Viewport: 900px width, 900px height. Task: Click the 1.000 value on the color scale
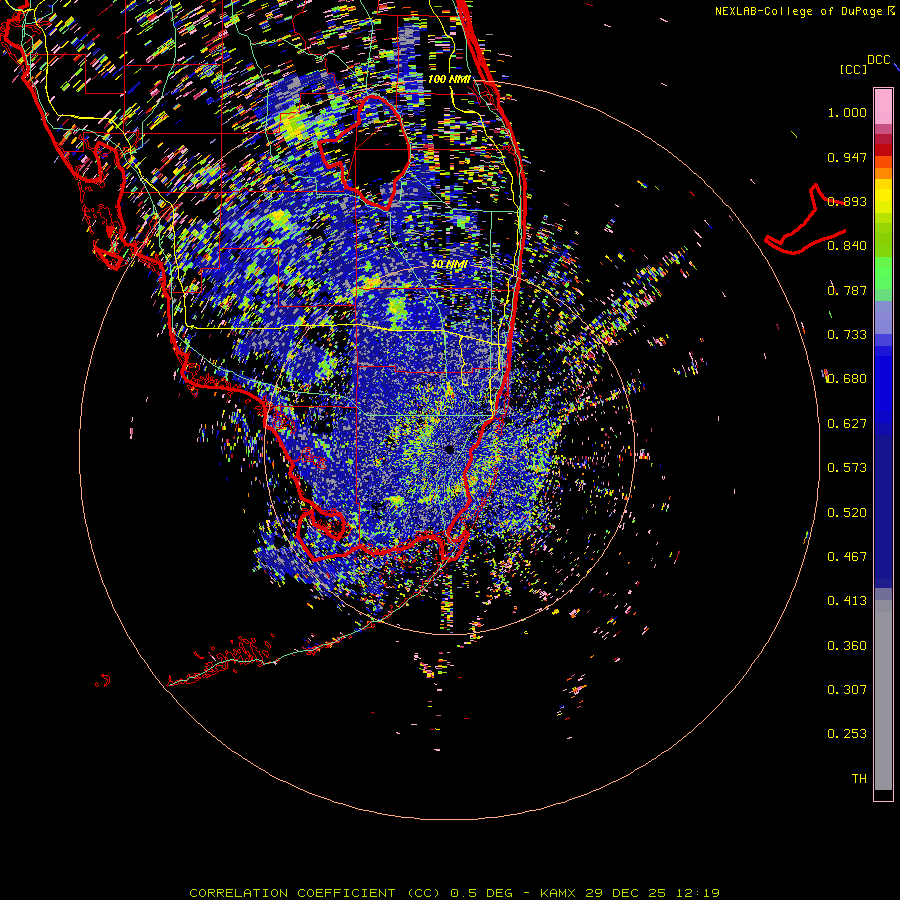(847, 113)
